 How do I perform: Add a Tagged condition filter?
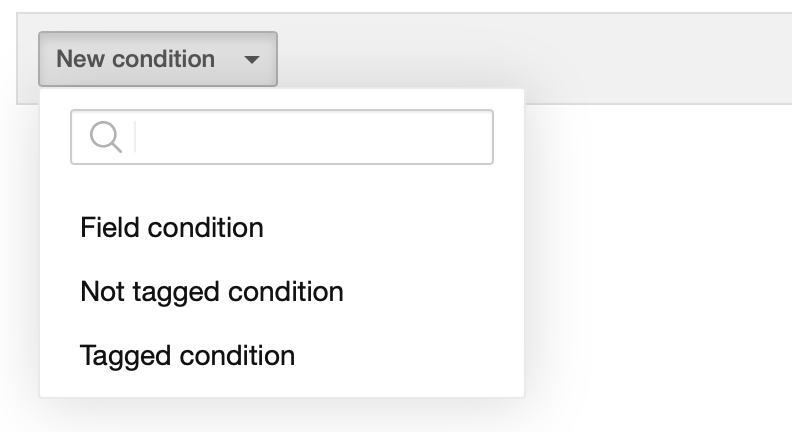click(187, 356)
